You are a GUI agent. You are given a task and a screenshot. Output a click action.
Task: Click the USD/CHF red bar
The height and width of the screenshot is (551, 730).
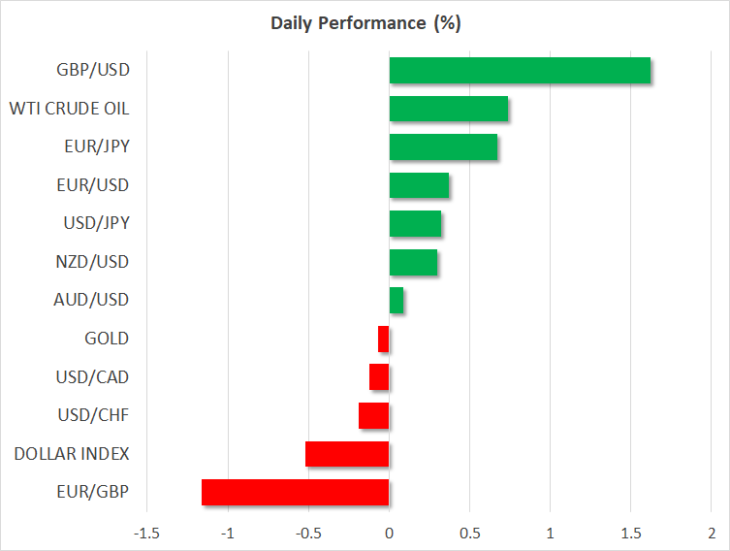tap(374, 416)
